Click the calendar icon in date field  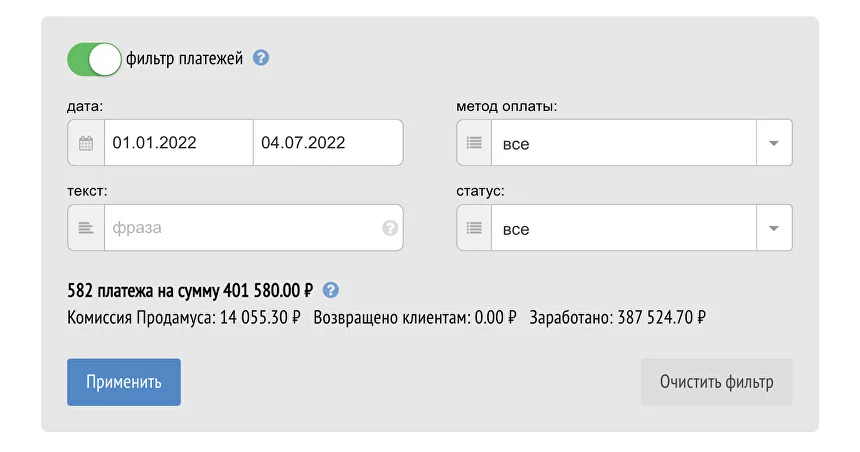coord(86,143)
